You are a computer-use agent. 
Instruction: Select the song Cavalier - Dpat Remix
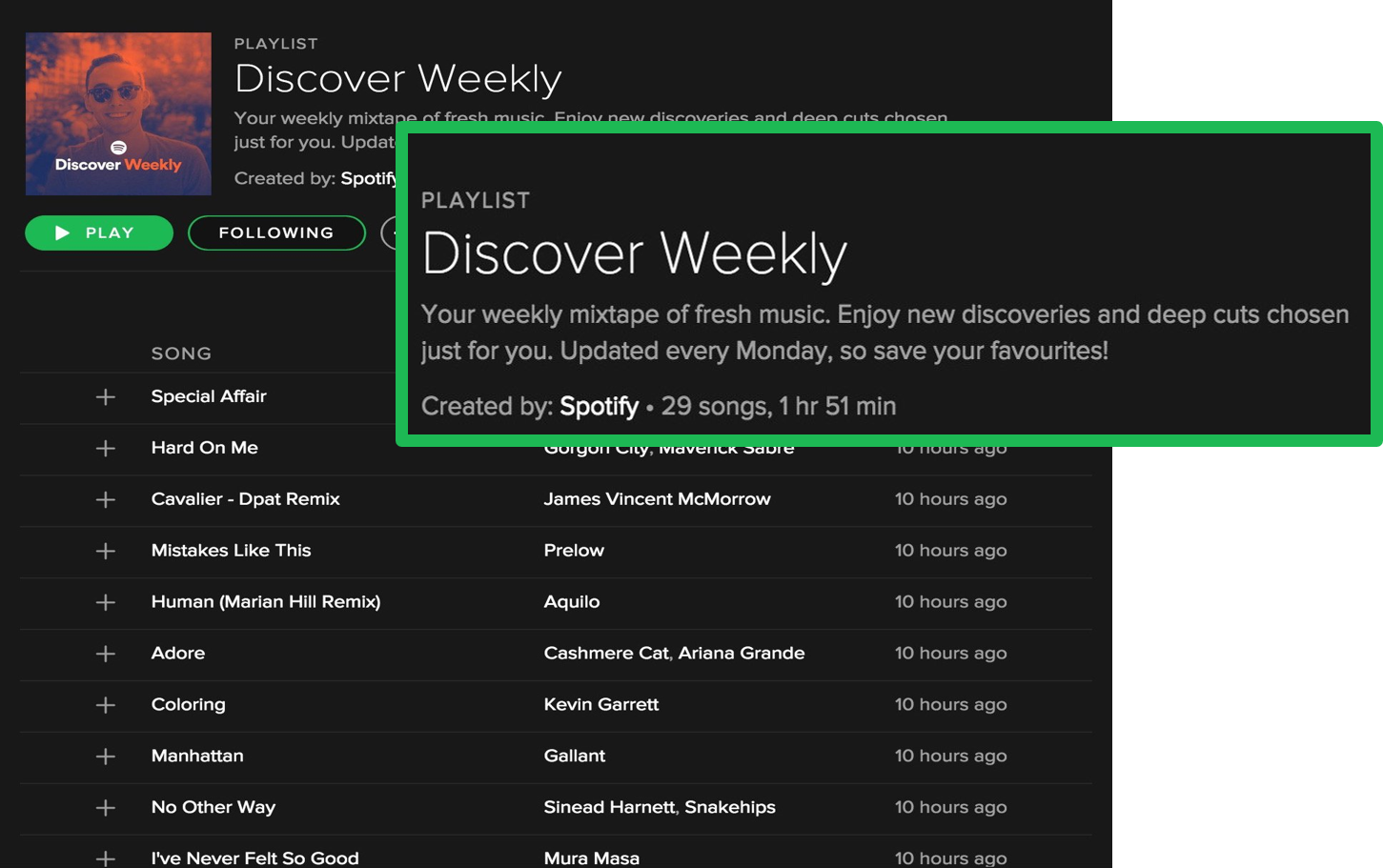[245, 499]
